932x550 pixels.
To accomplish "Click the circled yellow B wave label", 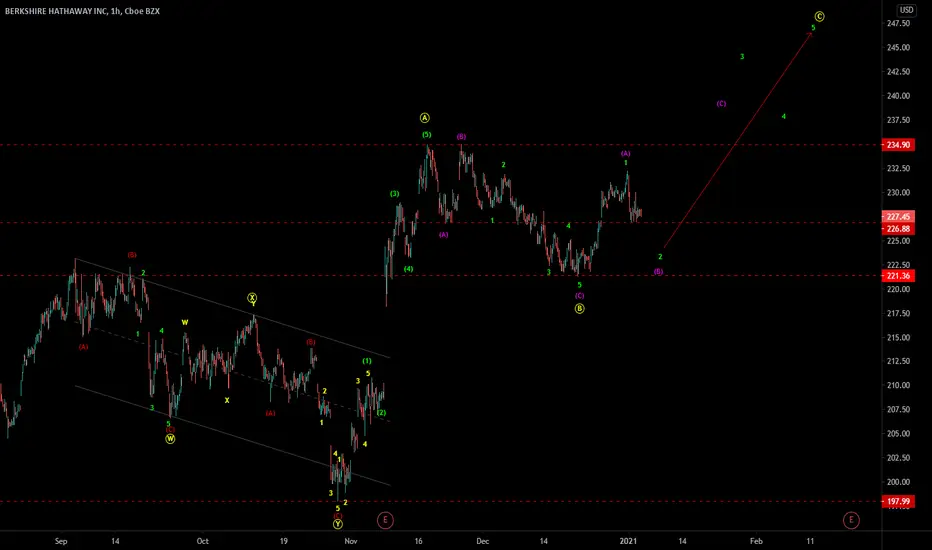I will pyautogui.click(x=580, y=308).
